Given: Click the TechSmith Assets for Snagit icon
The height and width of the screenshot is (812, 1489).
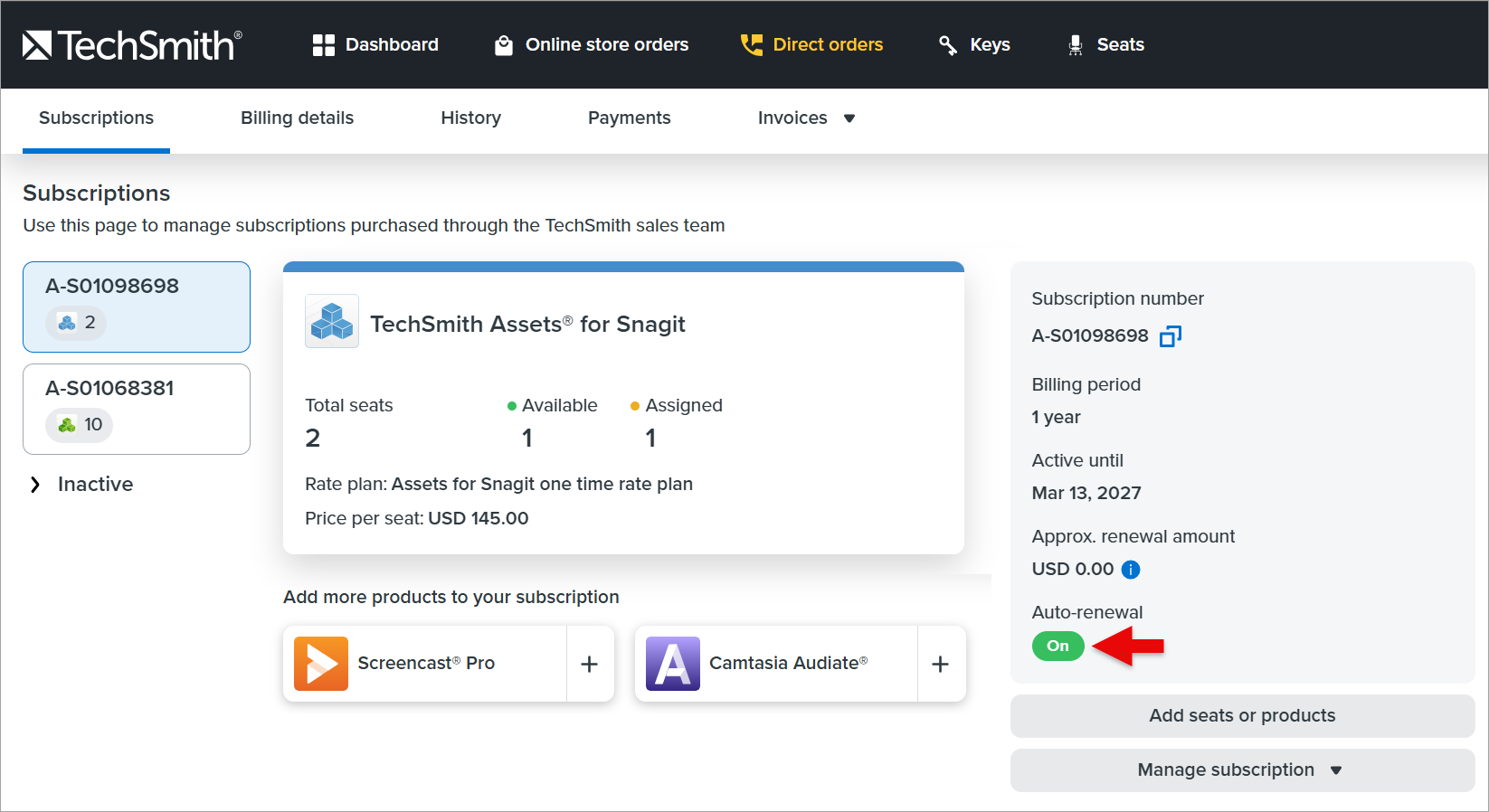Looking at the screenshot, I should click(332, 322).
